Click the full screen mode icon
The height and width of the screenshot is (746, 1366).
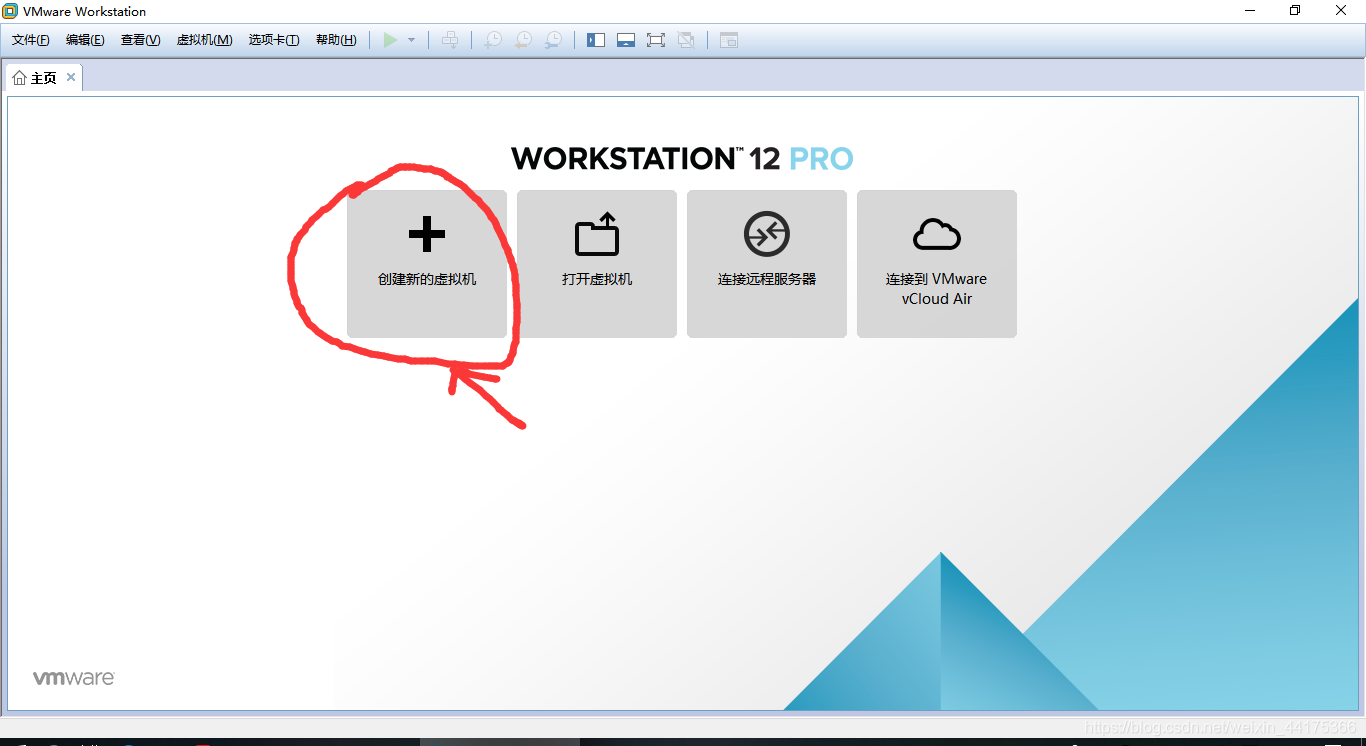[656, 40]
